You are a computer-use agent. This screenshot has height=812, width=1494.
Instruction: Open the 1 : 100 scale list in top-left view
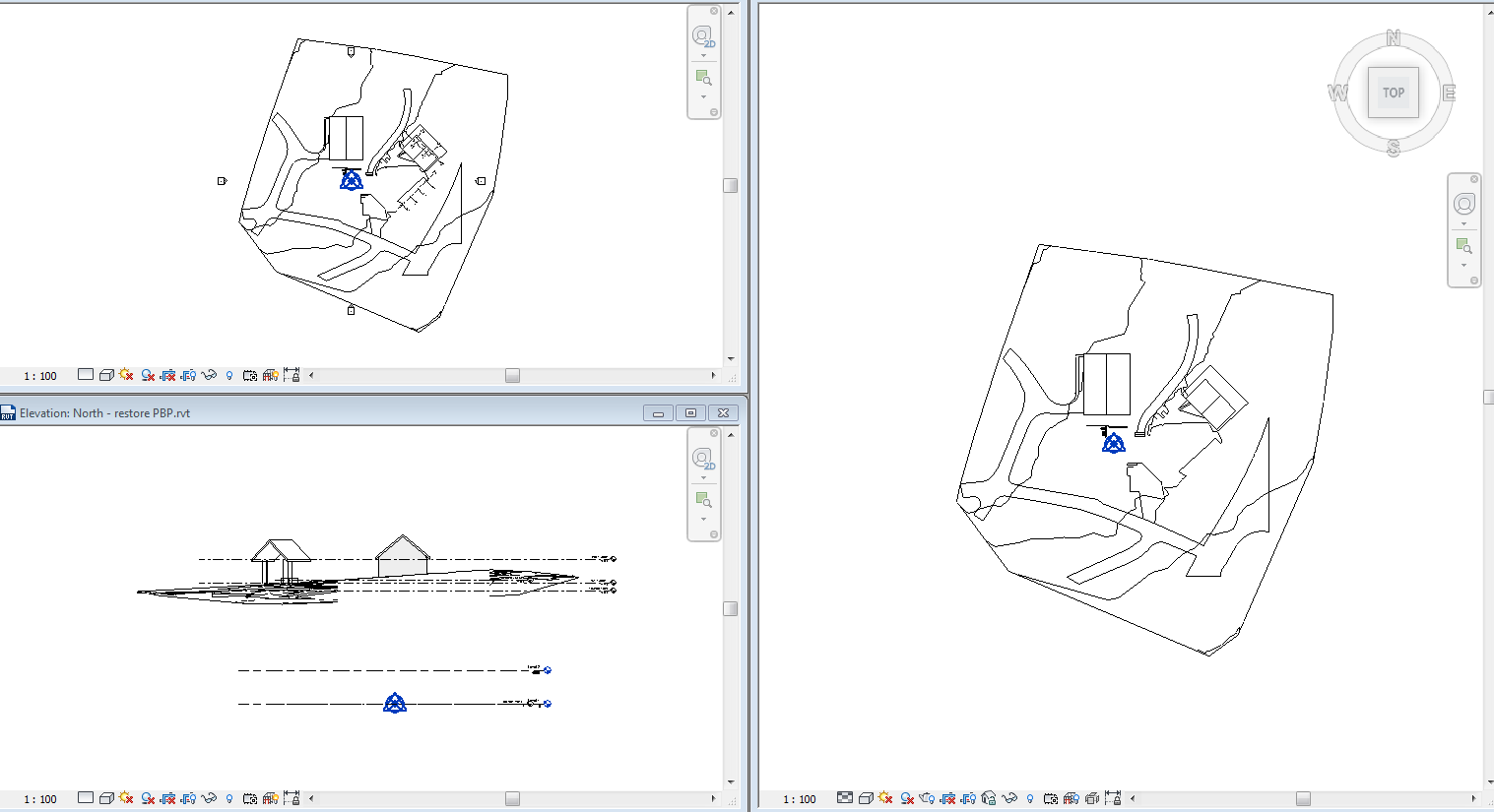pyautogui.click(x=40, y=376)
